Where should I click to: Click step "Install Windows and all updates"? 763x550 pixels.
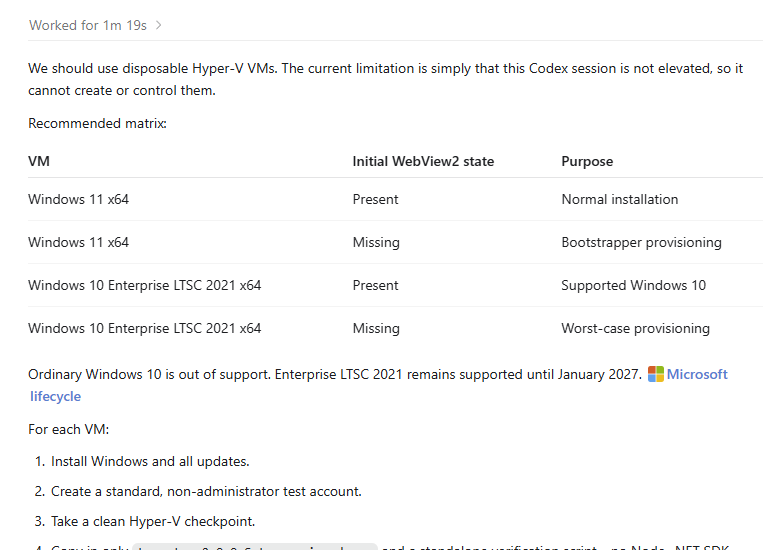pyautogui.click(x=150, y=461)
